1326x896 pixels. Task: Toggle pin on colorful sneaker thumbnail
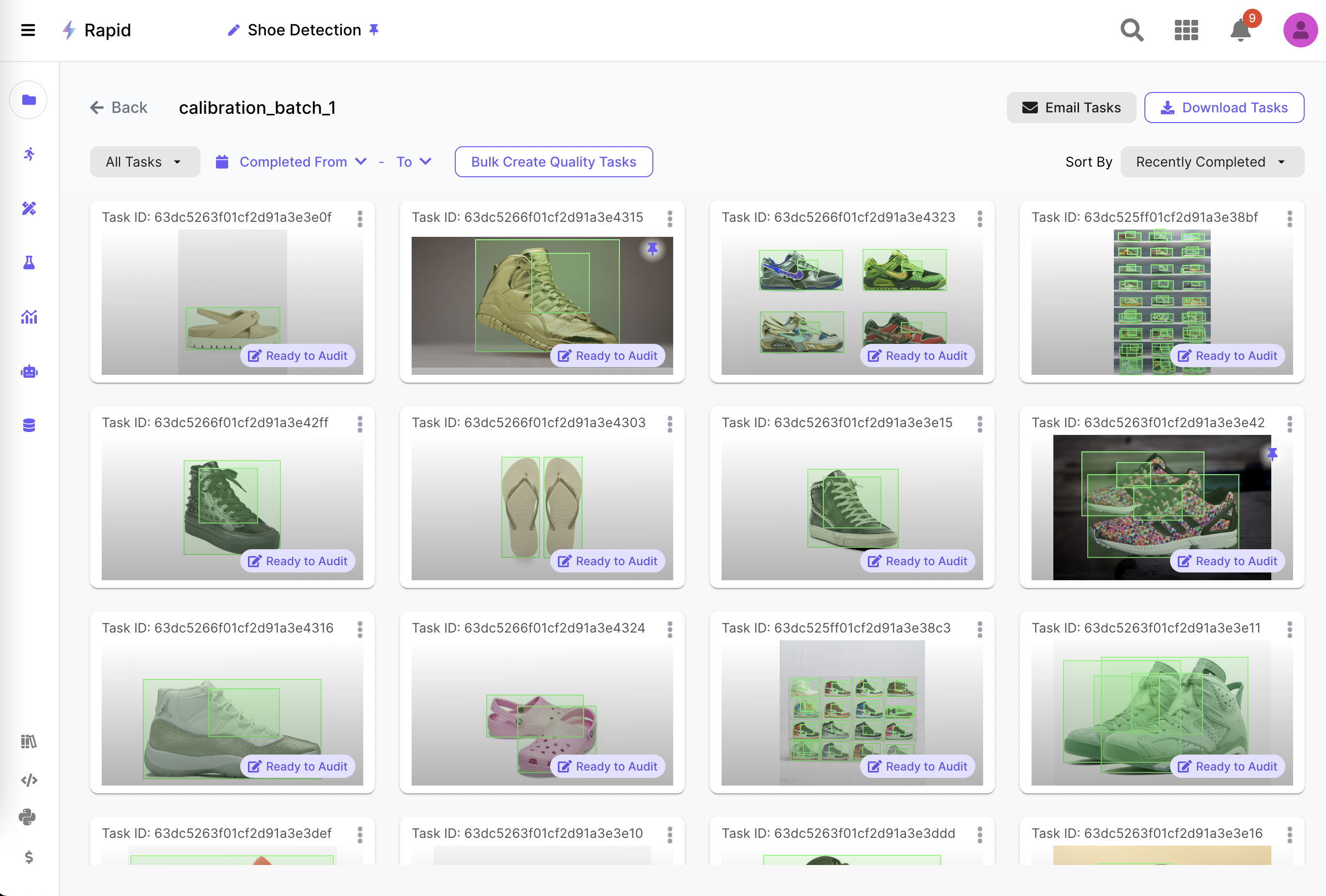click(x=1272, y=454)
